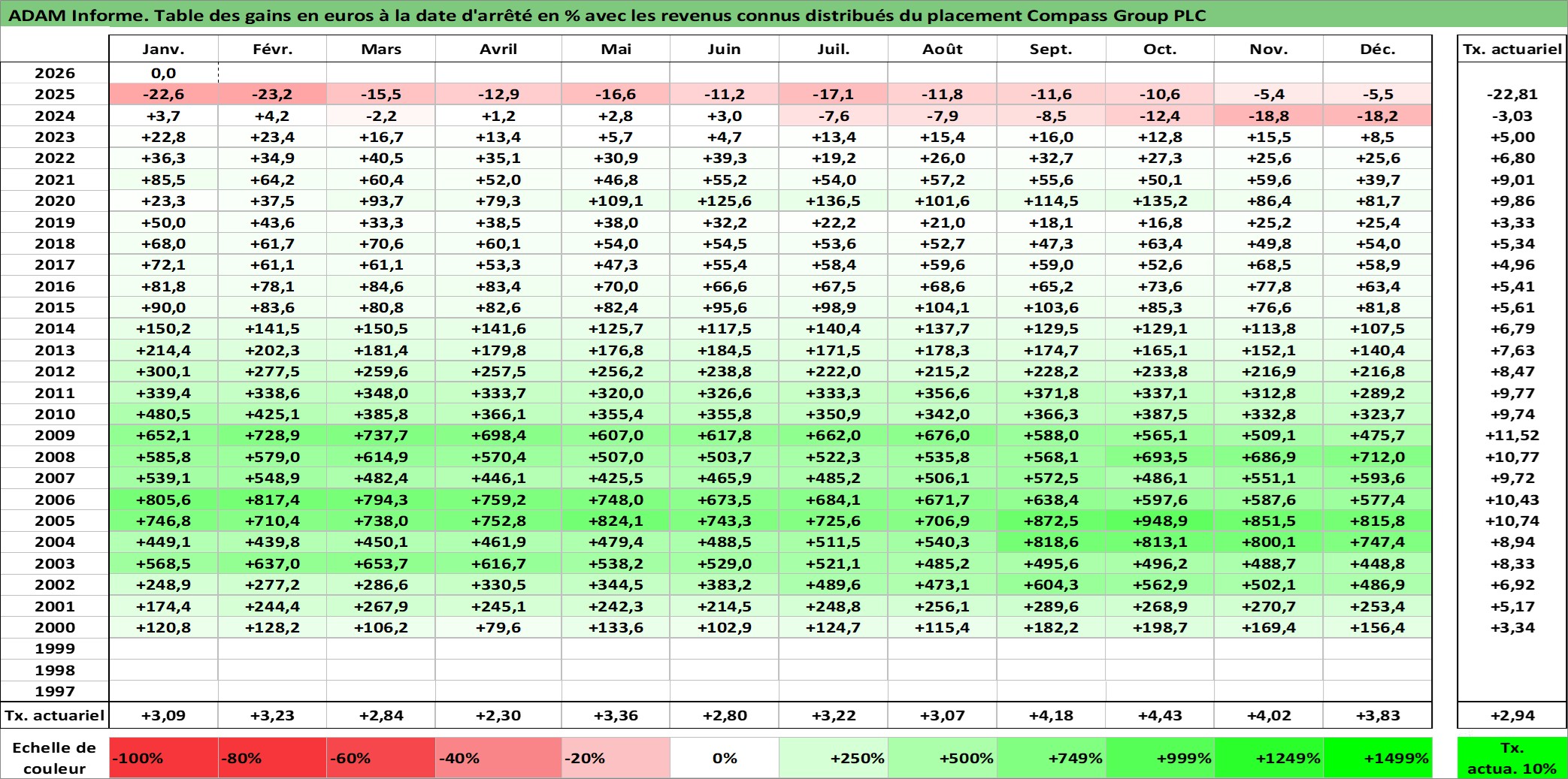Select the +289,6 cell in row 2001
The height and width of the screenshot is (779, 1568).
(1052, 606)
